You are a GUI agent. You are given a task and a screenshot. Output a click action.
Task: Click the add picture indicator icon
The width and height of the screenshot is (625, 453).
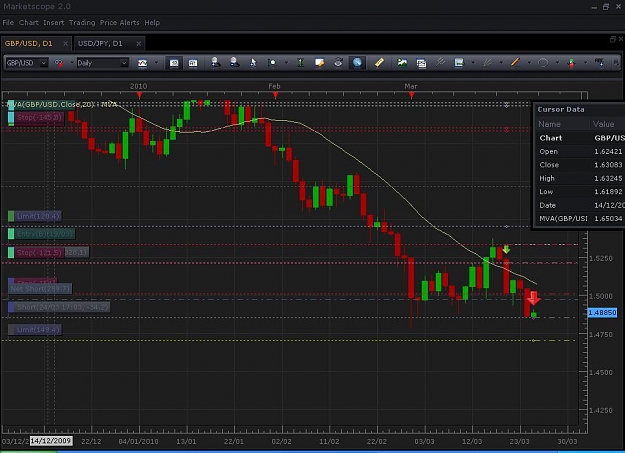click(x=402, y=63)
